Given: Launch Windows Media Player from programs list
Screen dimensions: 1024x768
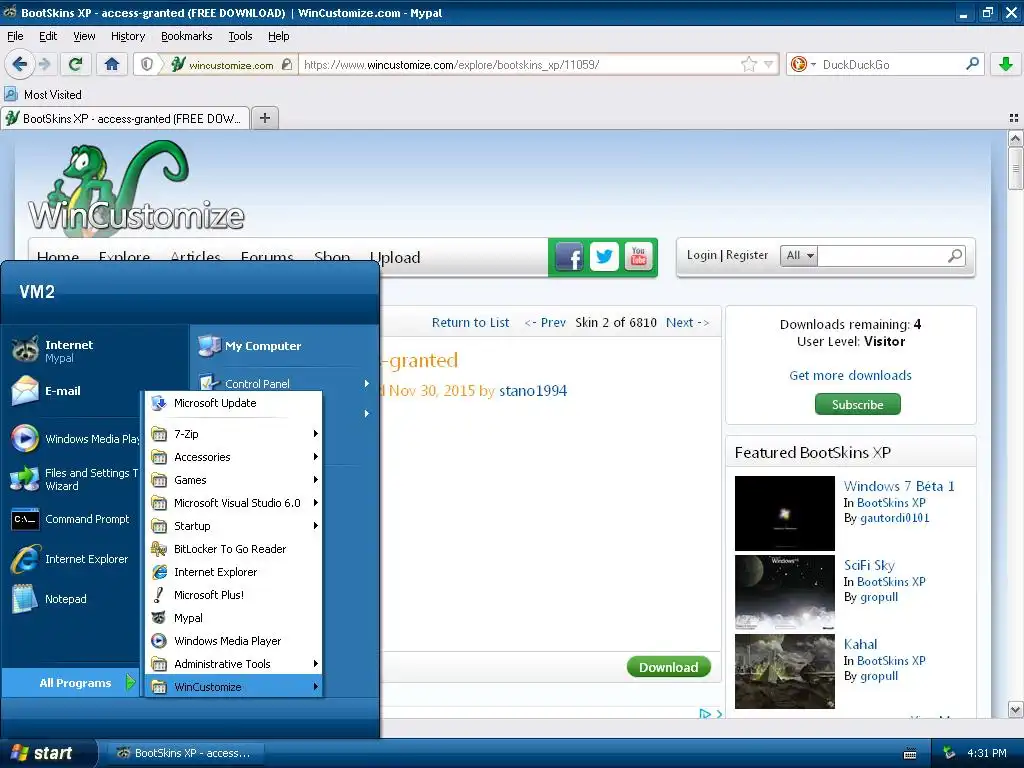Looking at the screenshot, I should pyautogui.click(x=233, y=641).
